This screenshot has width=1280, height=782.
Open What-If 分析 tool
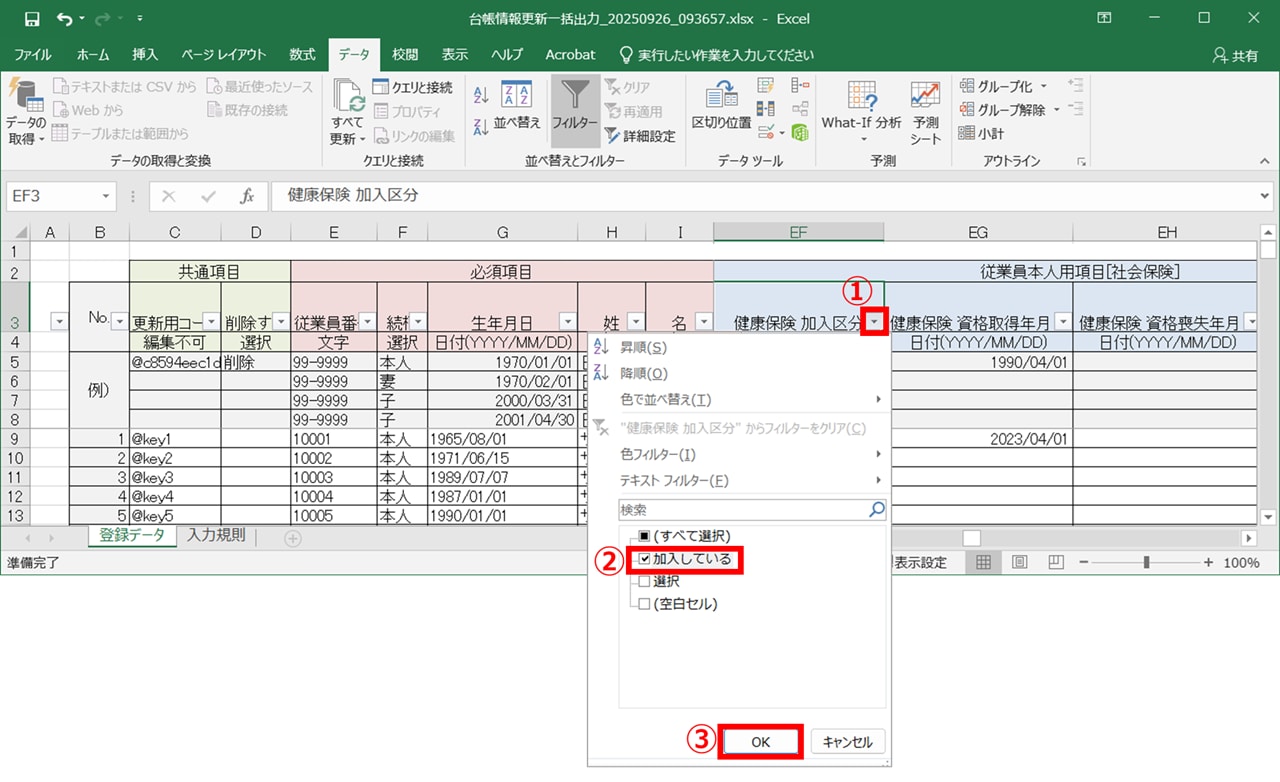tap(861, 105)
